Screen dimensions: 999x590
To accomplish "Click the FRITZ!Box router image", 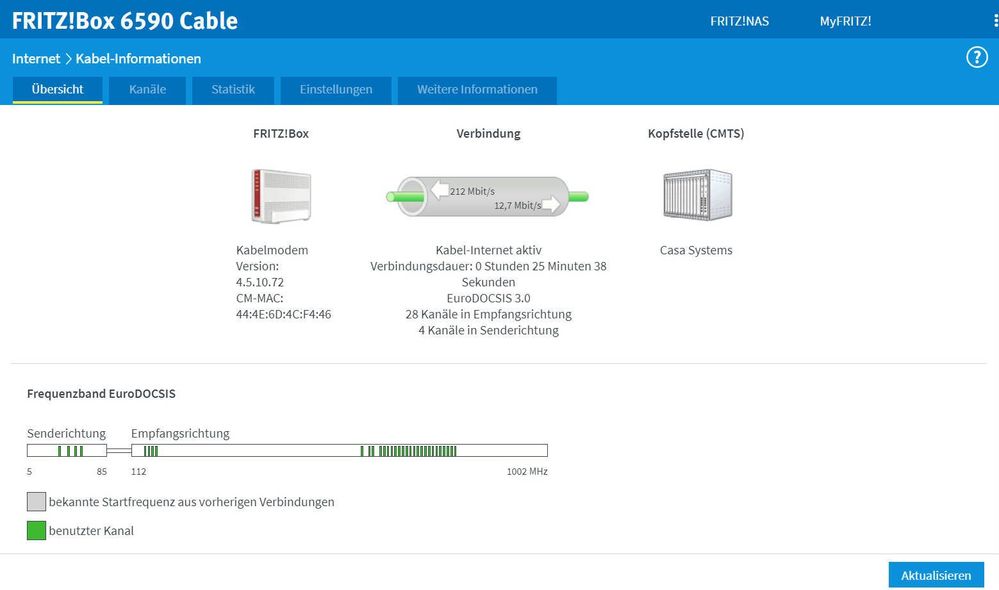I will [x=281, y=195].
